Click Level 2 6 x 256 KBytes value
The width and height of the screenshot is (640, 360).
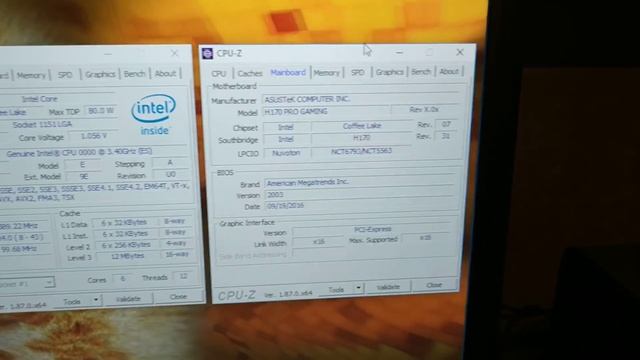[126, 245]
